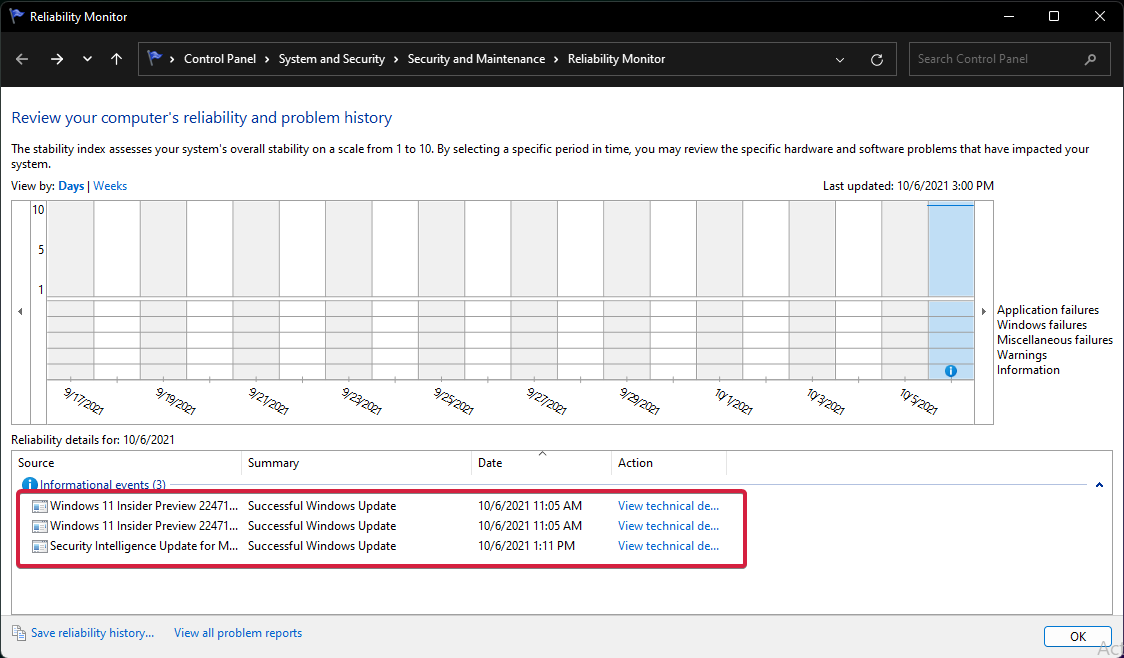Switch view to Days
The width and height of the screenshot is (1124, 658).
tap(71, 186)
